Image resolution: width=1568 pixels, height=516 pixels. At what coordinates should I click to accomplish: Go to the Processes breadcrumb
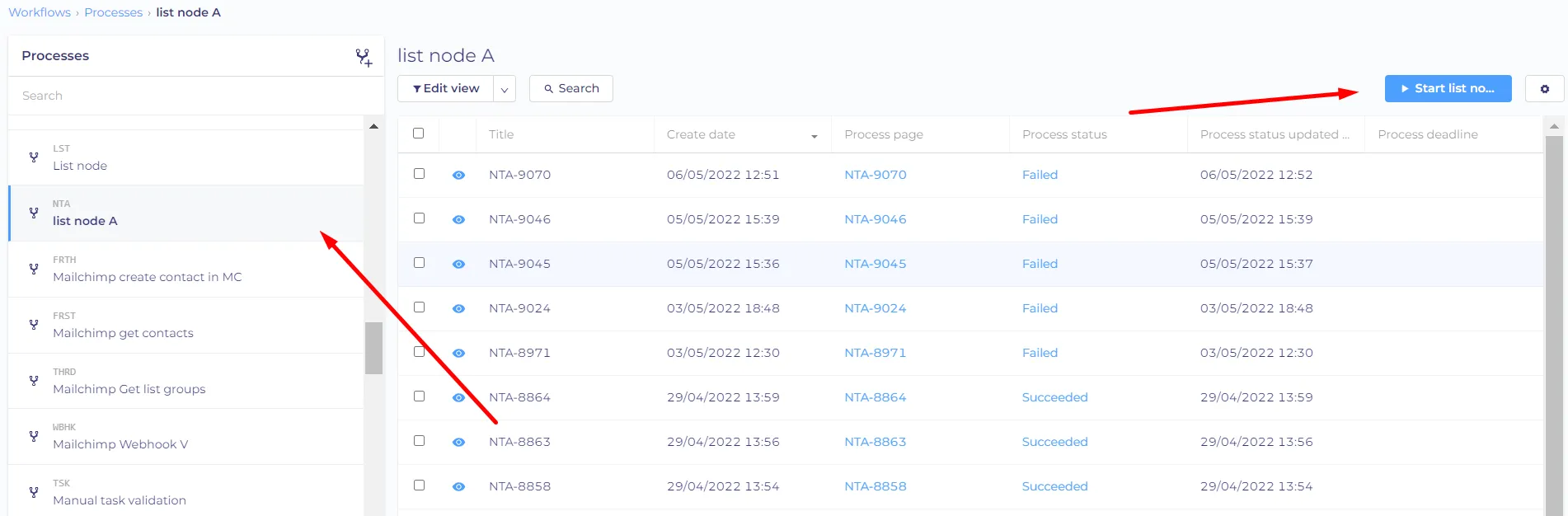coord(114,12)
